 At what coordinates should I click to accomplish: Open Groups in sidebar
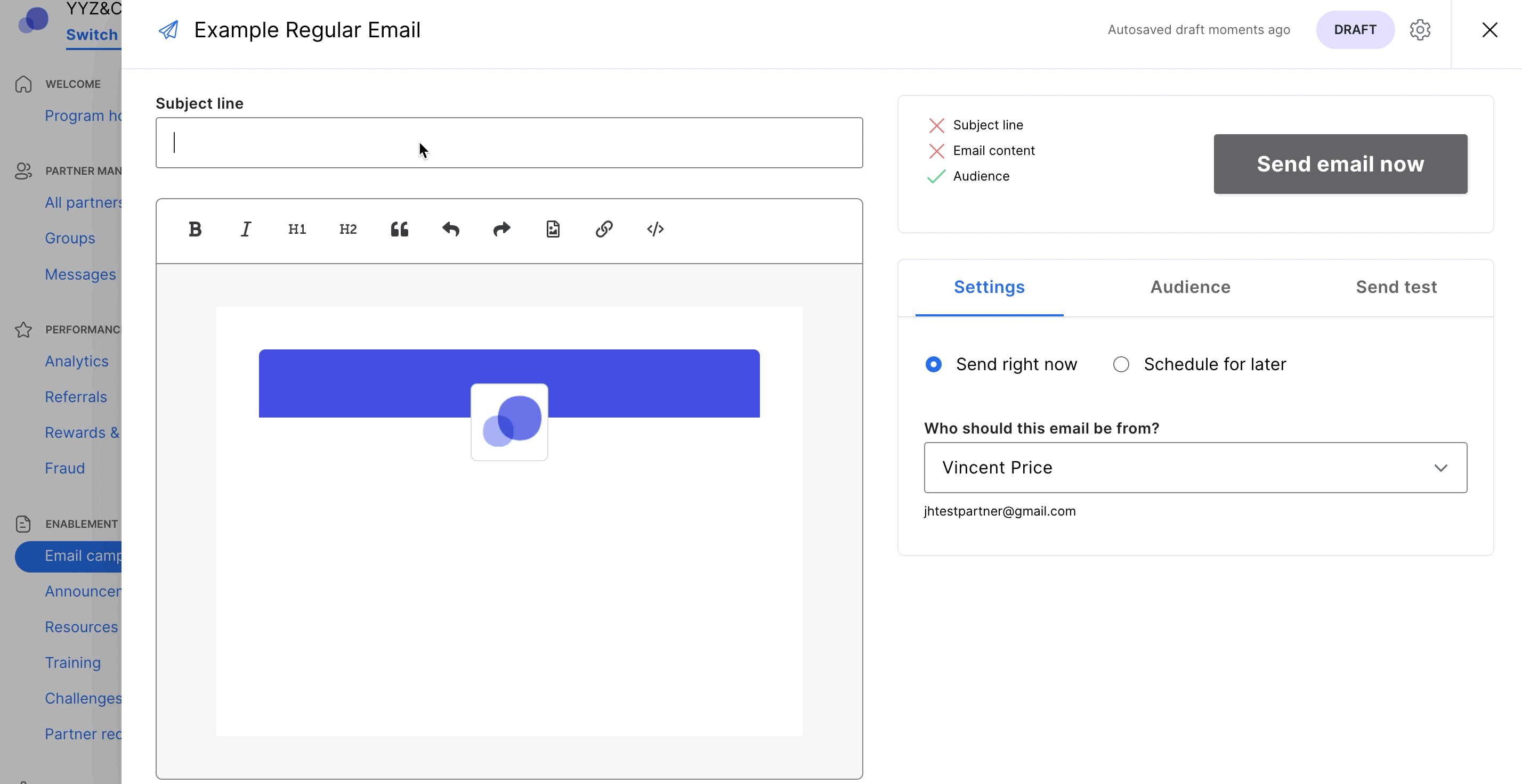pyautogui.click(x=70, y=239)
